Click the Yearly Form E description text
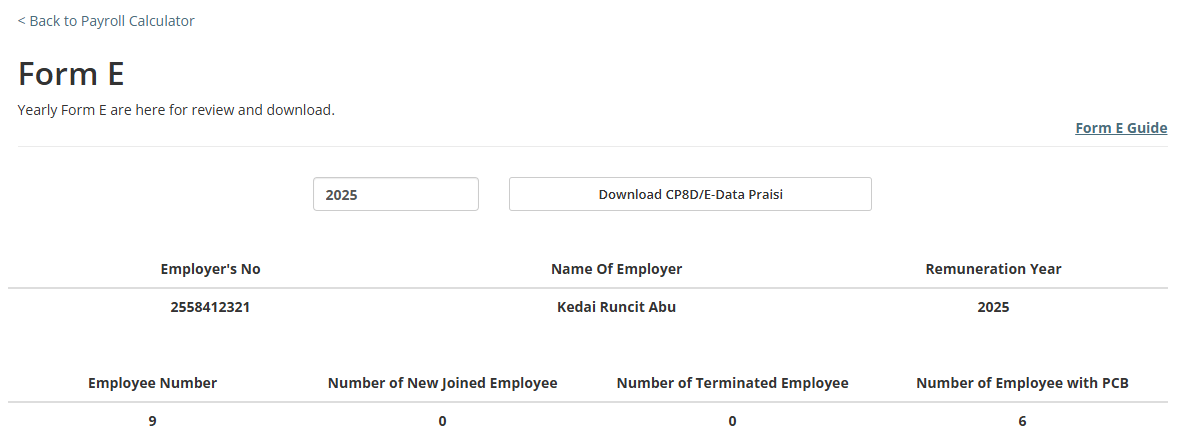Image resolution: width=1186 pixels, height=445 pixels. 176,109
